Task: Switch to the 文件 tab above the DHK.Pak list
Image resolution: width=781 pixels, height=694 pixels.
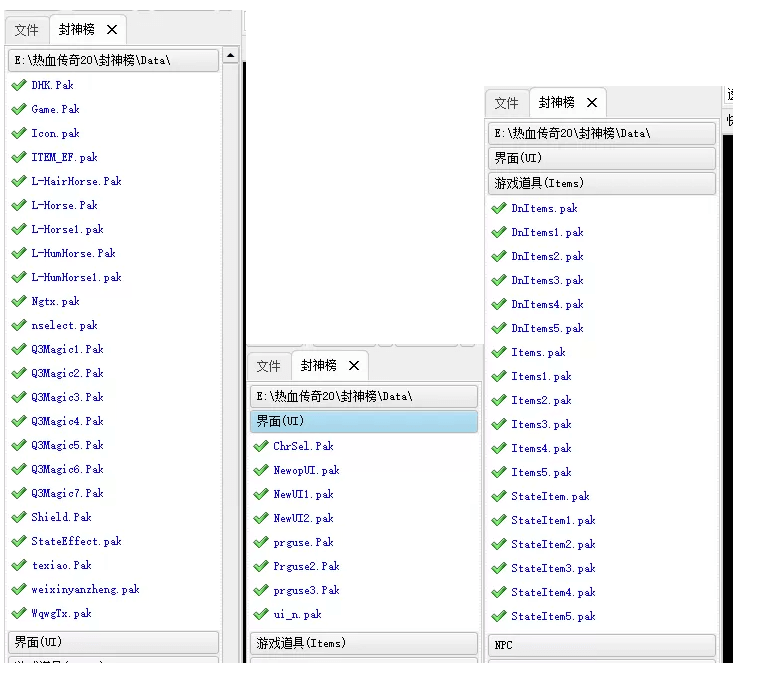Action: (26, 30)
